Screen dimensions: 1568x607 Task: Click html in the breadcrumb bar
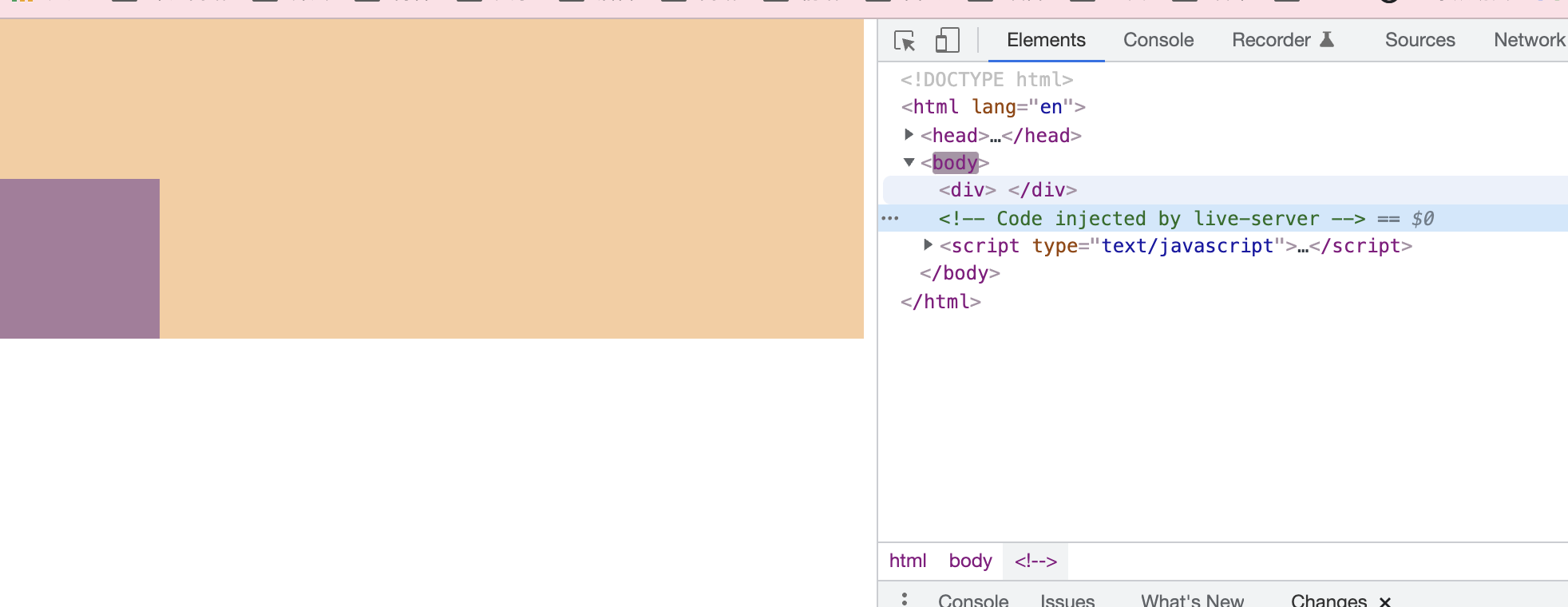(908, 561)
